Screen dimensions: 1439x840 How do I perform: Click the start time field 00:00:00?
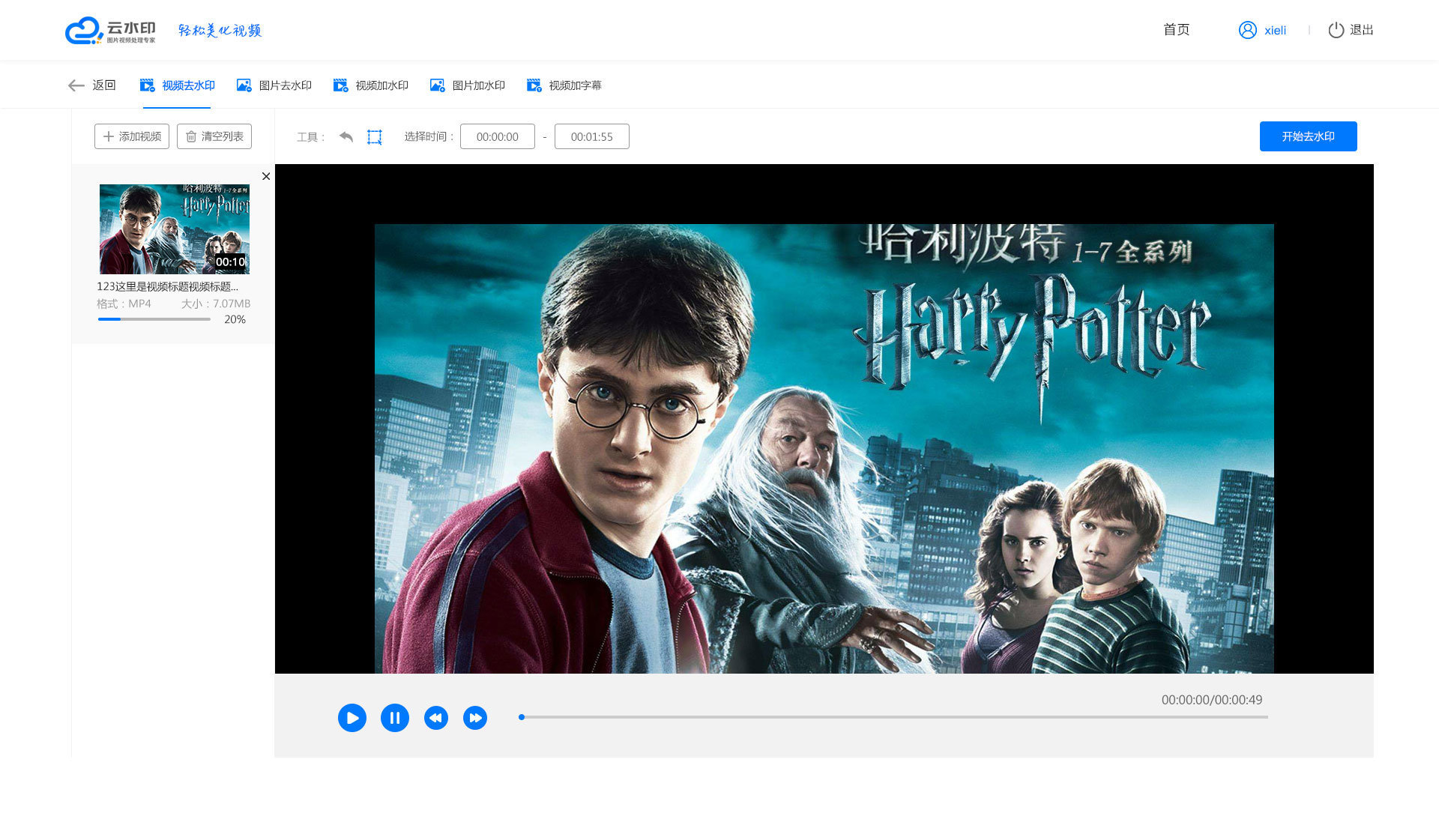pos(498,136)
